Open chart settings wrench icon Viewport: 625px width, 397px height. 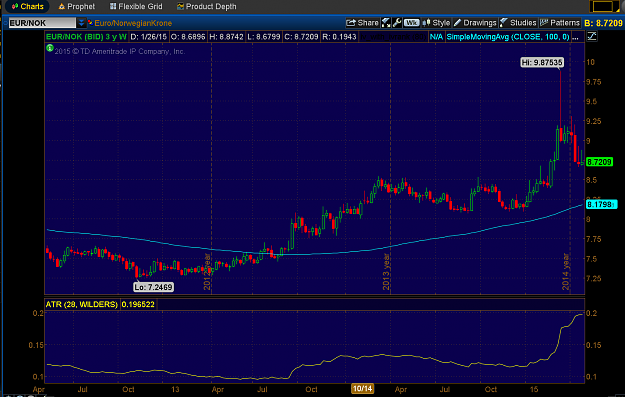(397, 23)
